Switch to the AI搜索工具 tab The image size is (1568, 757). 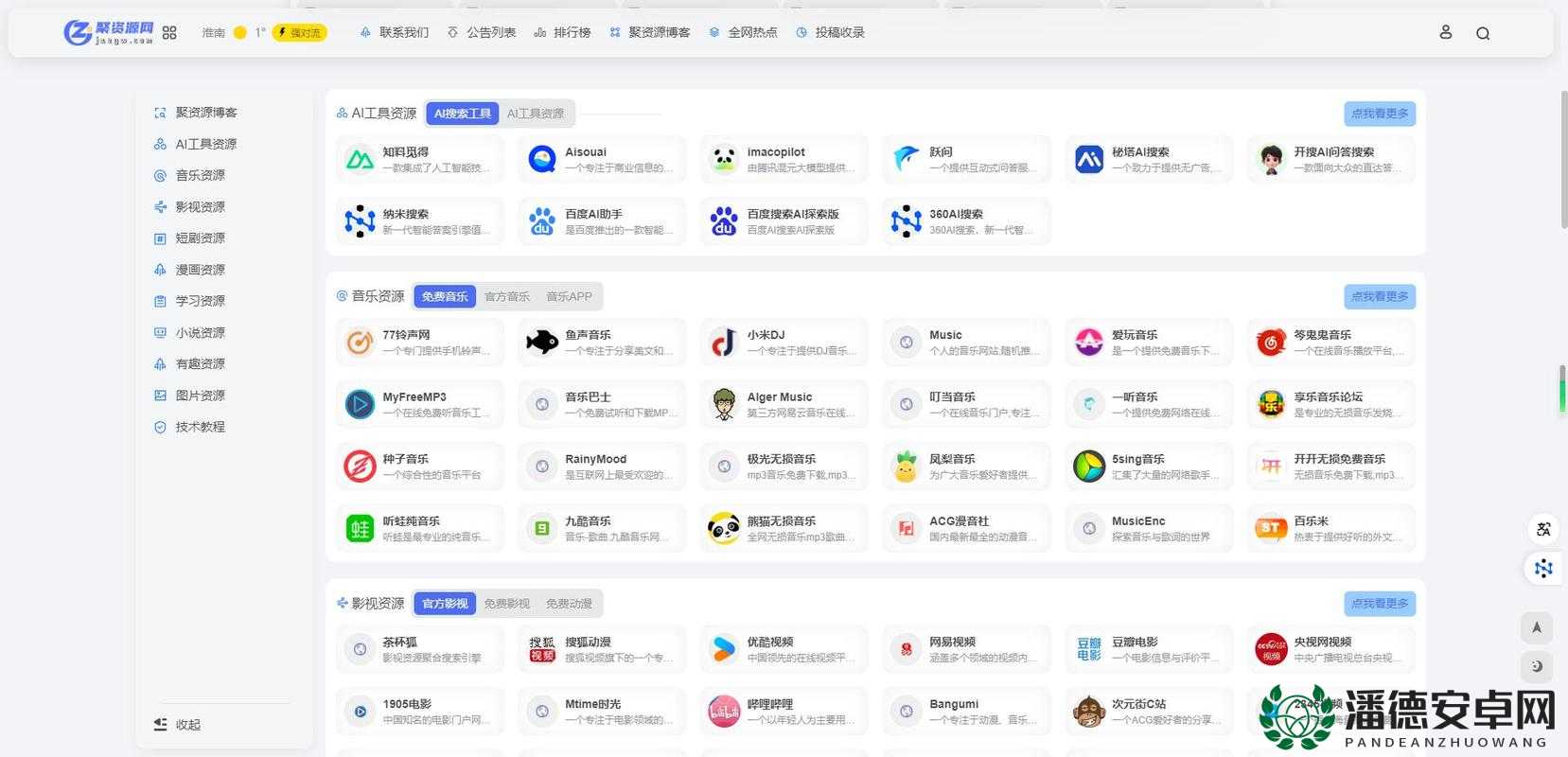pyautogui.click(x=463, y=114)
